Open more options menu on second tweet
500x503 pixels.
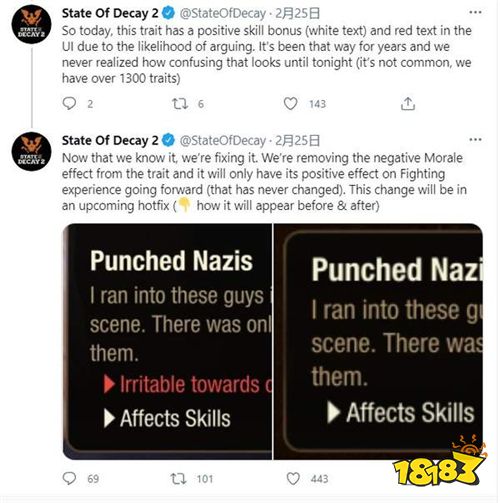click(475, 139)
